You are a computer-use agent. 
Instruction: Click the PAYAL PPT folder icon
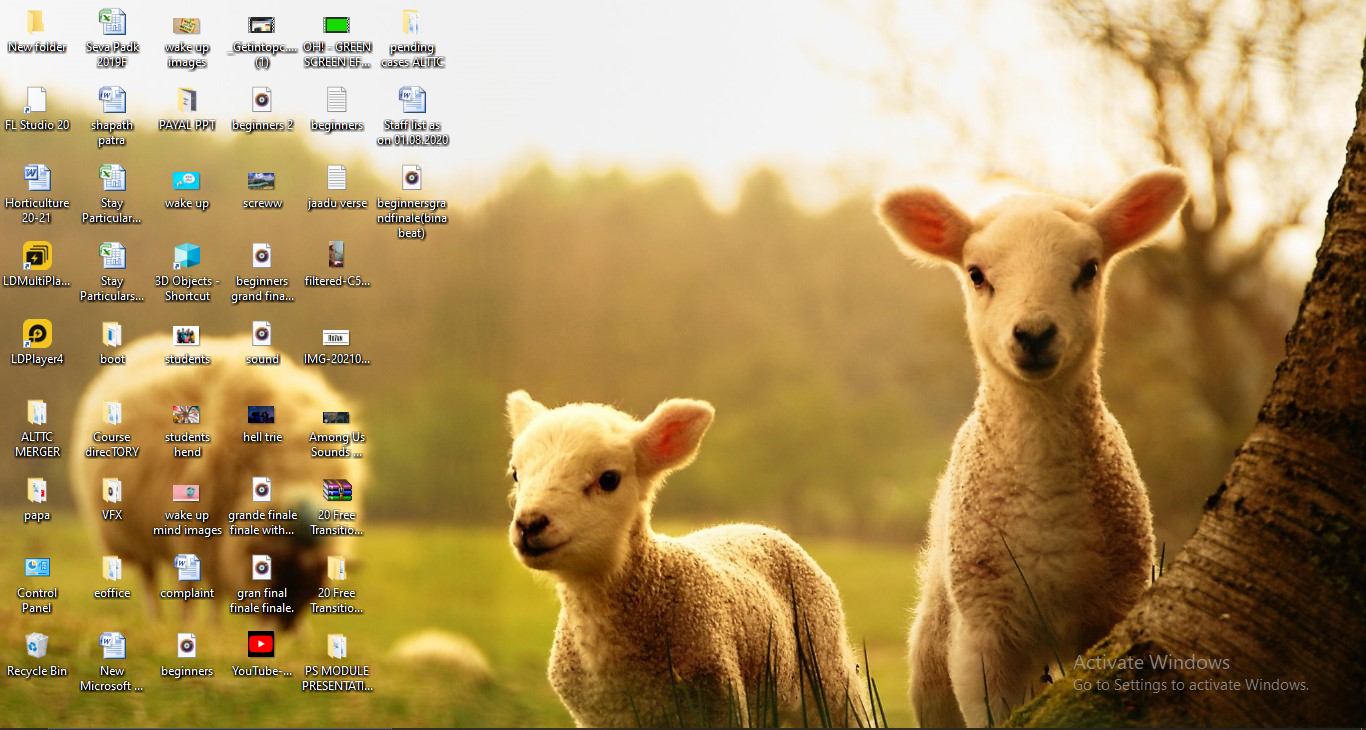187,100
